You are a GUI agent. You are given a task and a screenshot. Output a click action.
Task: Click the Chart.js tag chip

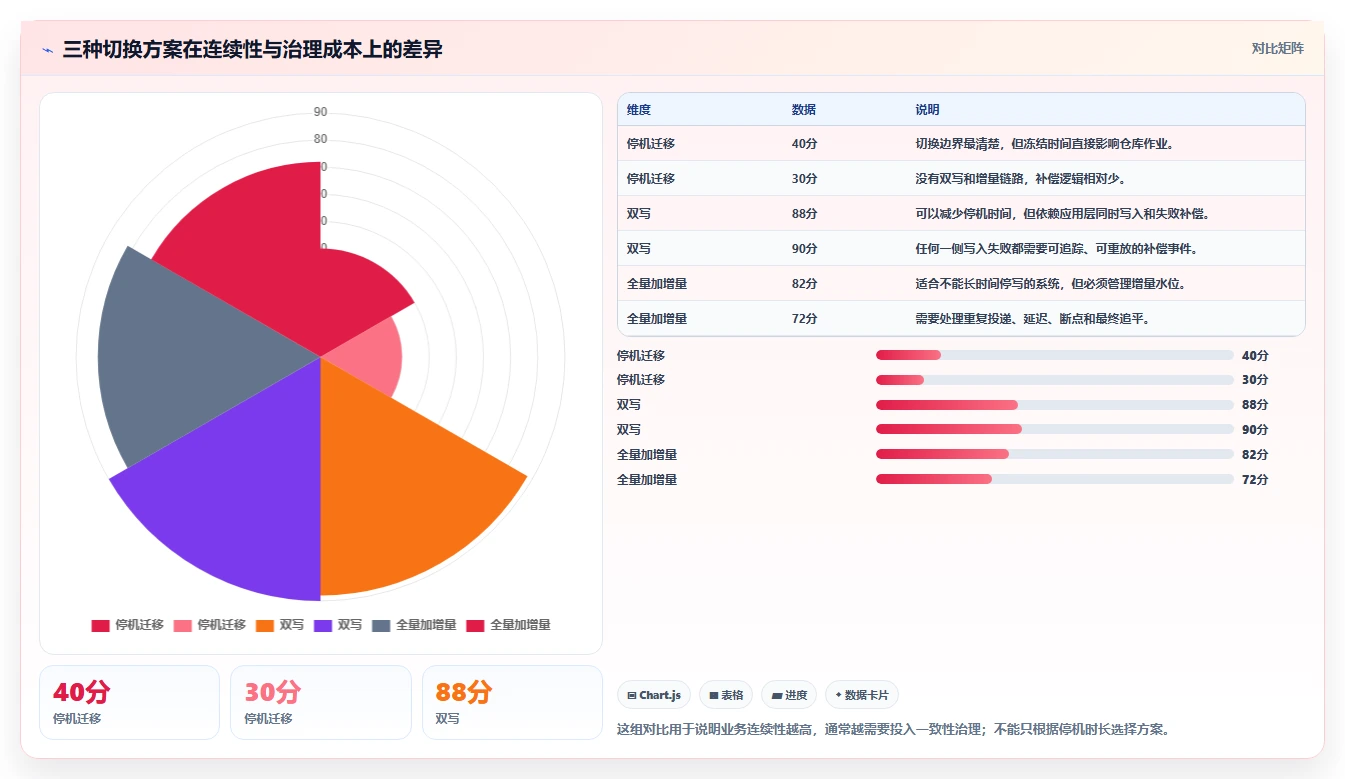click(654, 695)
